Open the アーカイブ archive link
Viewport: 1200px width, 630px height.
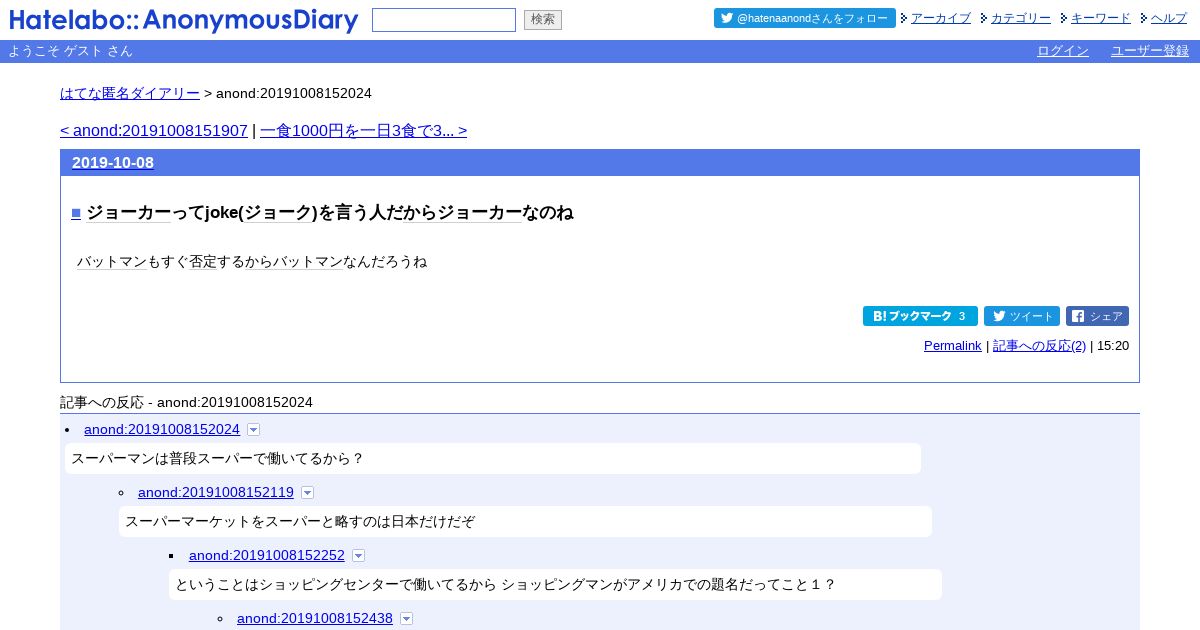pyautogui.click(x=941, y=18)
